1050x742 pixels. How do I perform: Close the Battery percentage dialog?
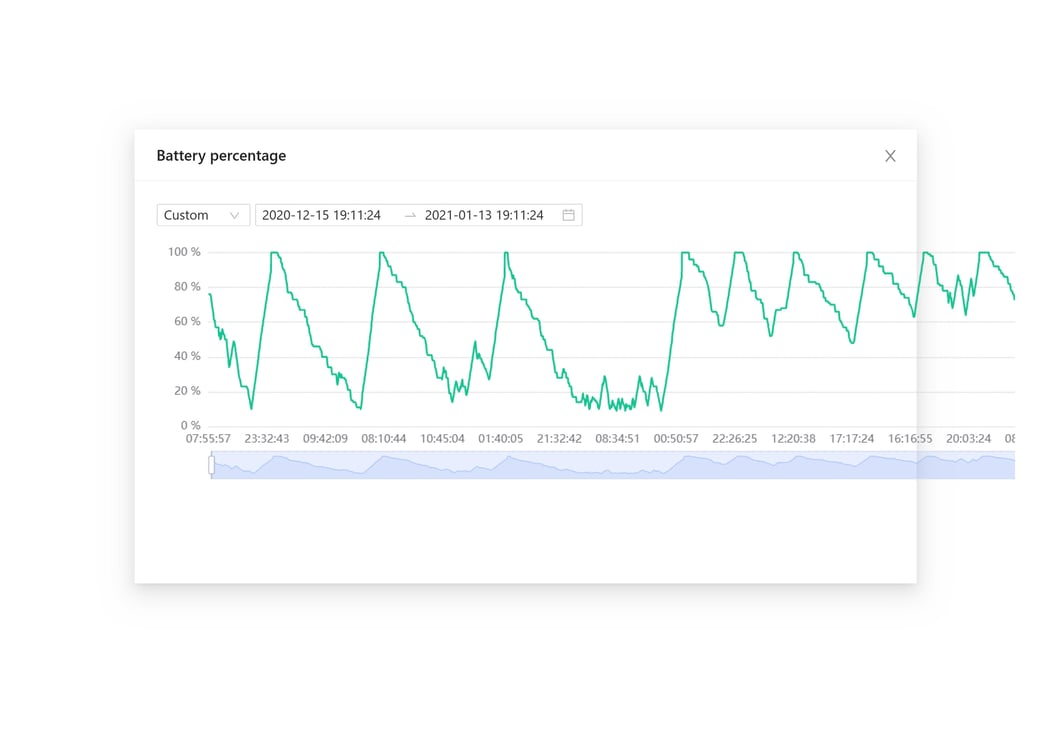[890, 156]
